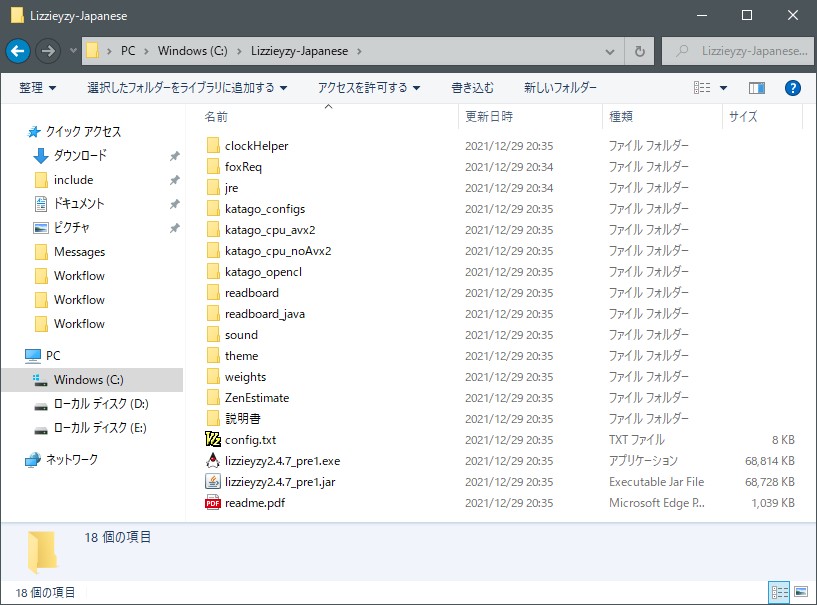Select the config.txt file icon
Image resolution: width=817 pixels, height=605 pixels.
tap(213, 440)
